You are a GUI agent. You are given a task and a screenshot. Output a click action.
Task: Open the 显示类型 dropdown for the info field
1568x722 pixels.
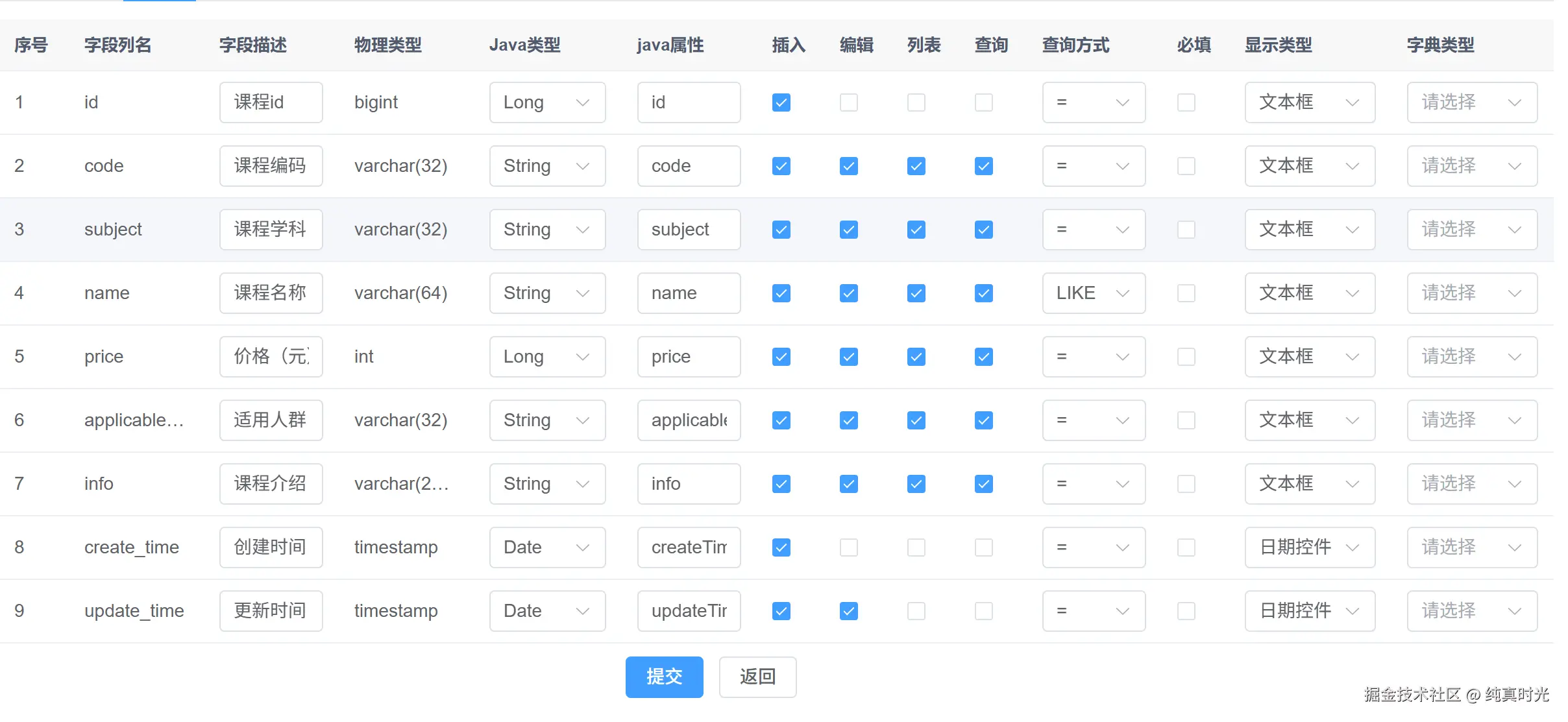(x=1310, y=483)
